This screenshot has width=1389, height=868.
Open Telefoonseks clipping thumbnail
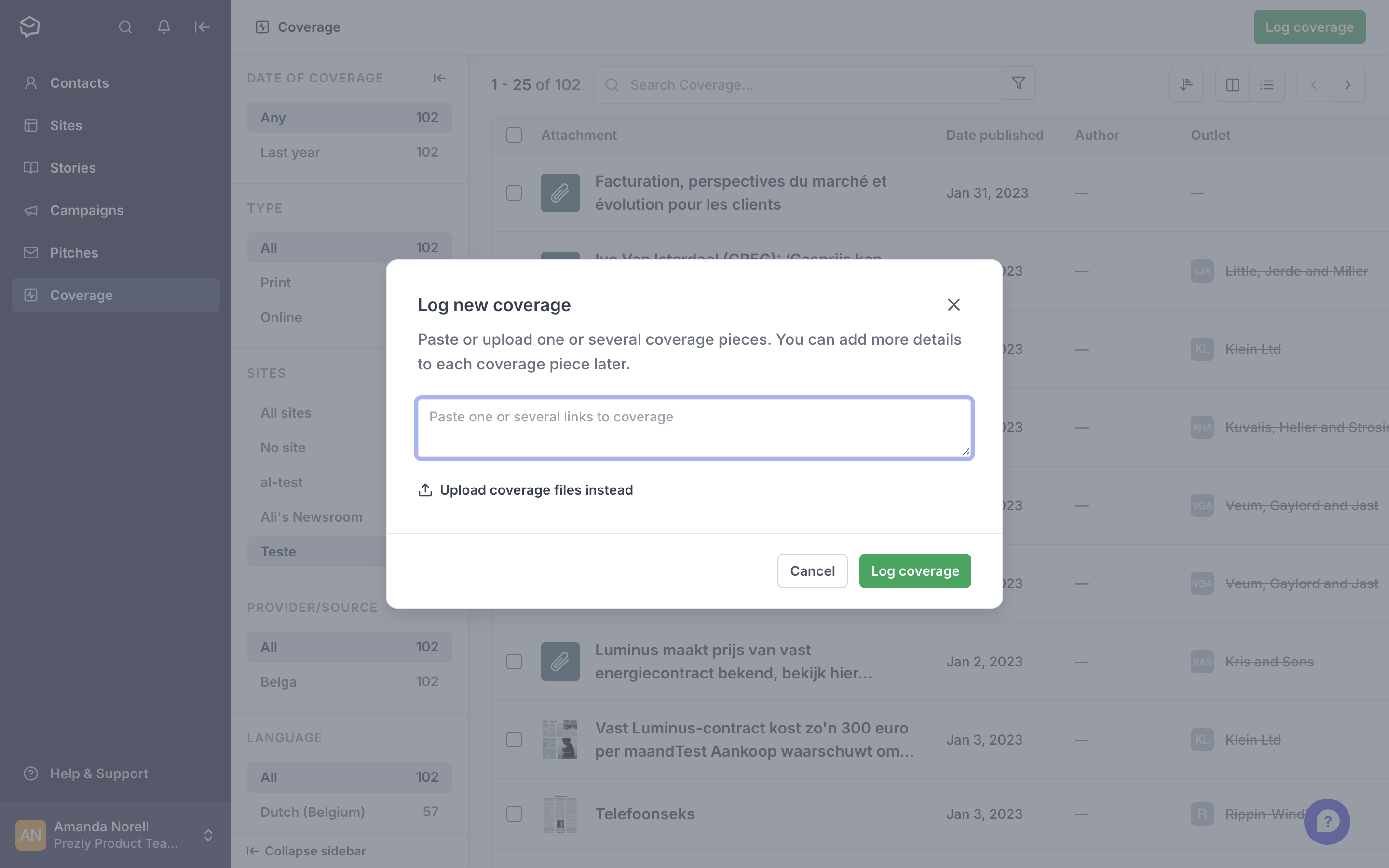click(x=560, y=814)
